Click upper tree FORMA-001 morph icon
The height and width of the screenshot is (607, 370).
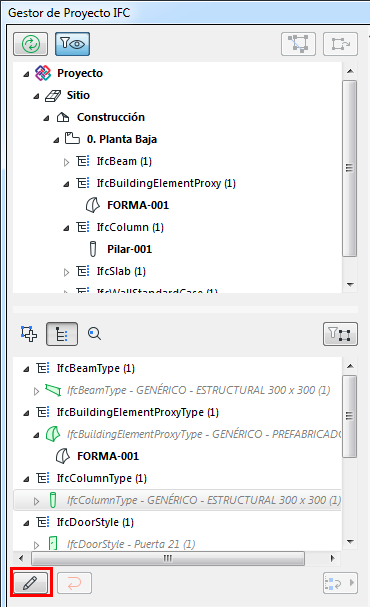92,205
